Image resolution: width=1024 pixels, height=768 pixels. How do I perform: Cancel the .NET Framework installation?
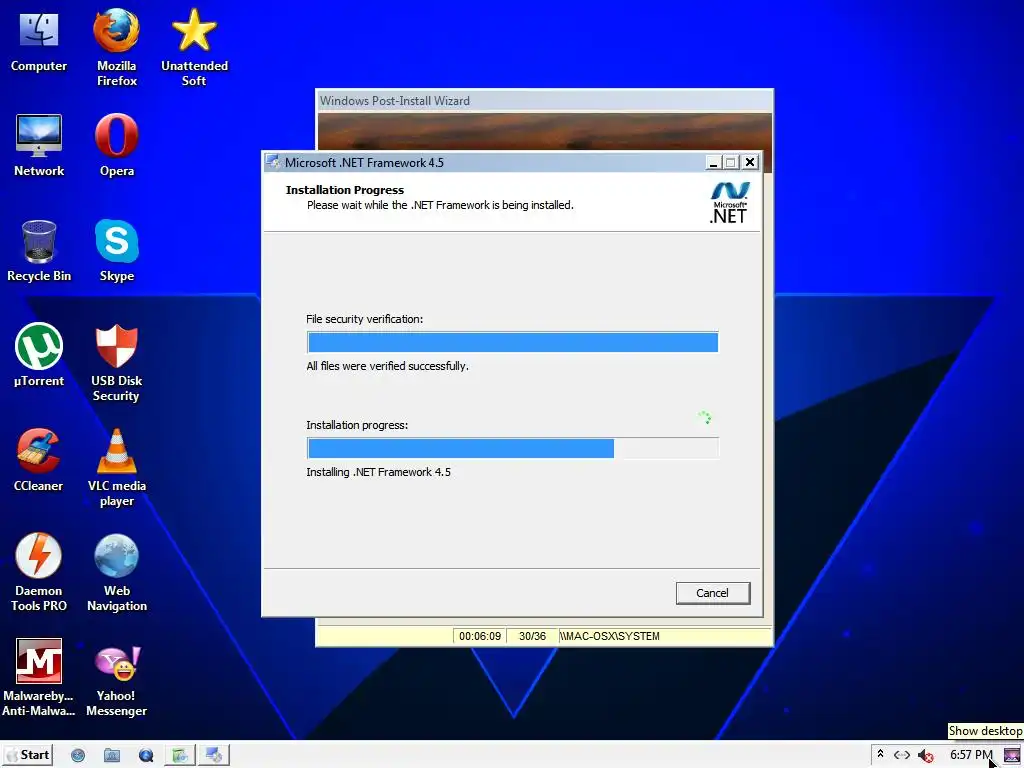click(x=712, y=593)
